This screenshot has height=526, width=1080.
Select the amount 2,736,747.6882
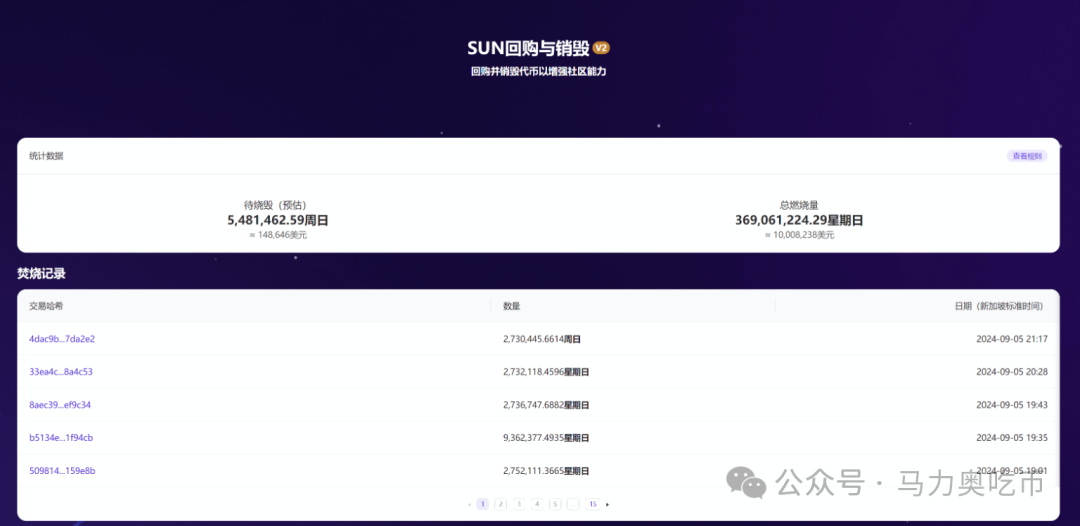point(534,405)
